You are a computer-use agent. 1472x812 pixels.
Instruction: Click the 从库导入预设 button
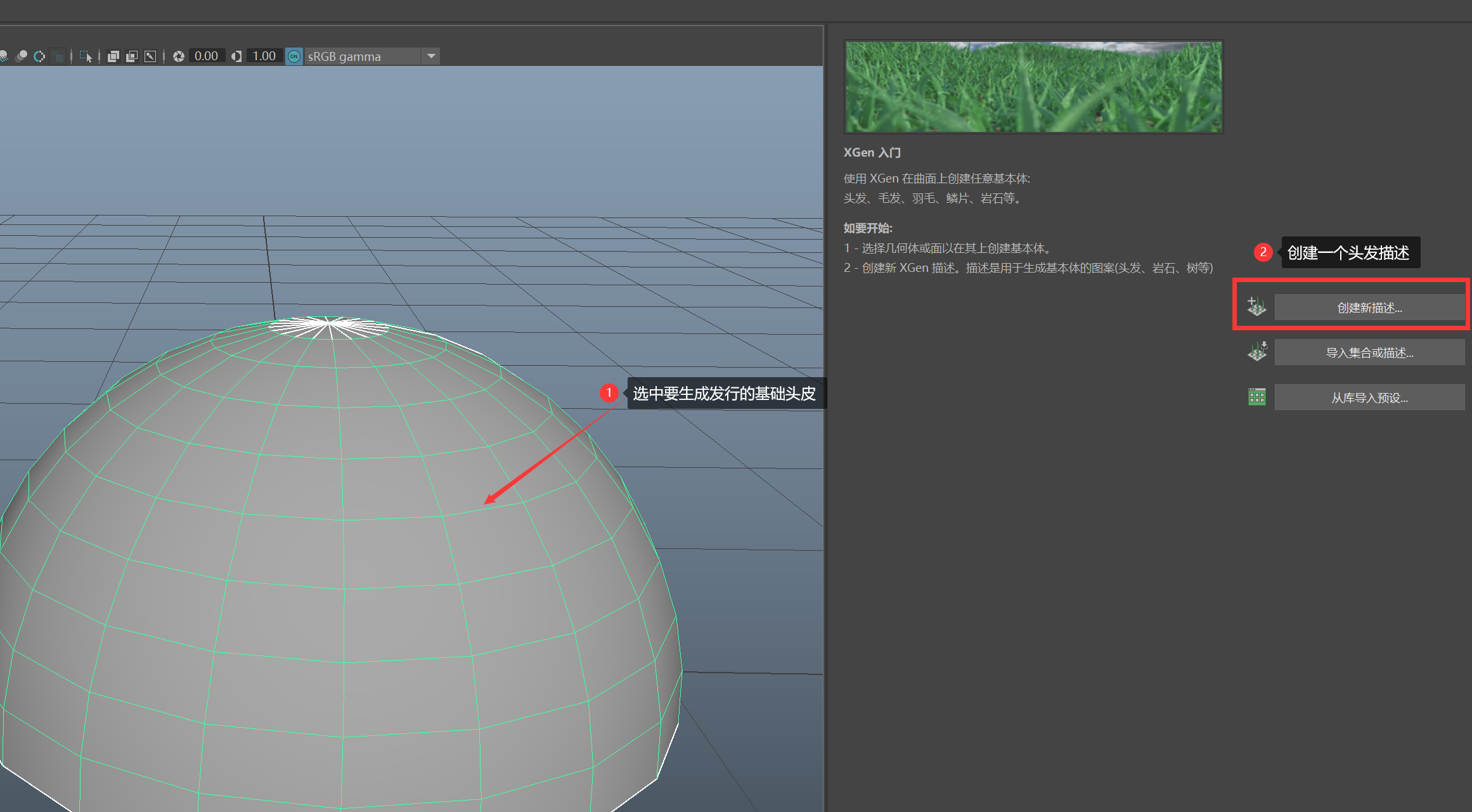click(1369, 397)
